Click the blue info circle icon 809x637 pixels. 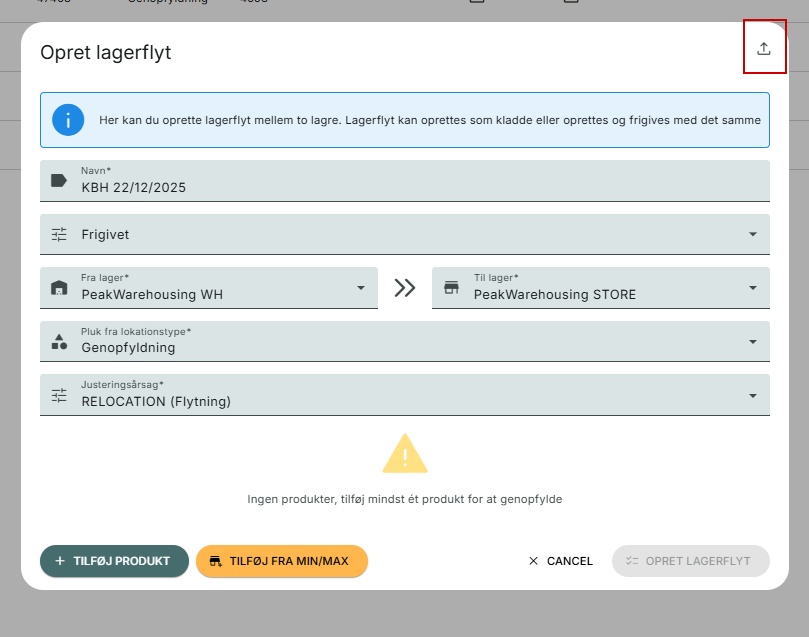(68, 120)
